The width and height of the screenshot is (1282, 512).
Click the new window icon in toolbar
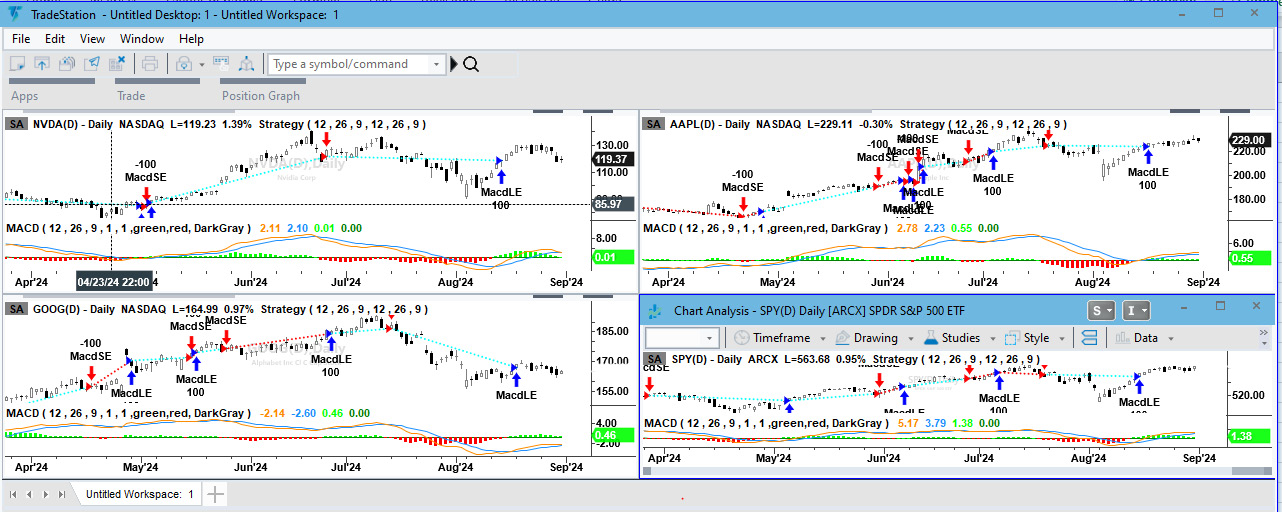click(17, 64)
